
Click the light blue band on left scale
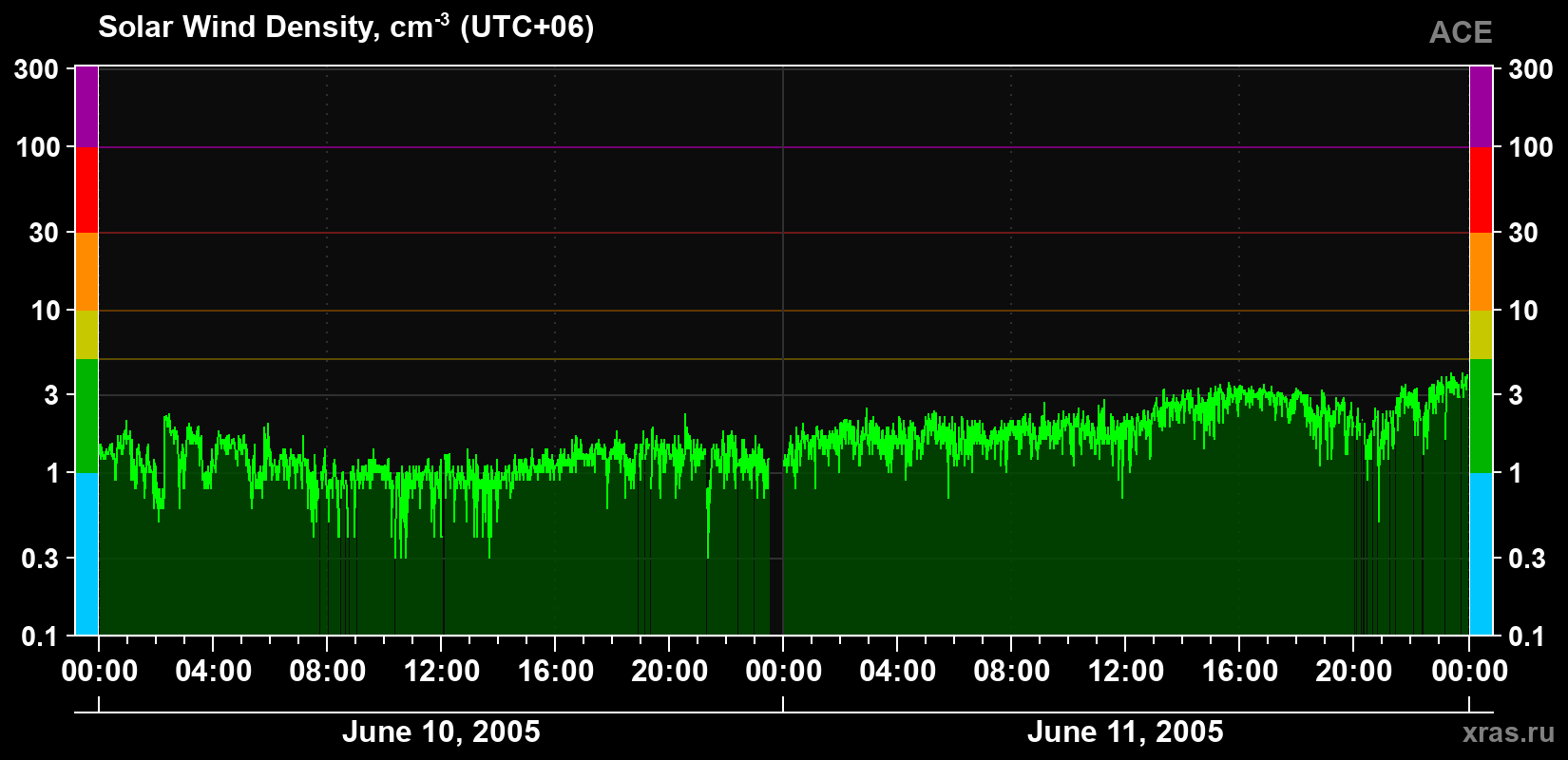[86, 554]
